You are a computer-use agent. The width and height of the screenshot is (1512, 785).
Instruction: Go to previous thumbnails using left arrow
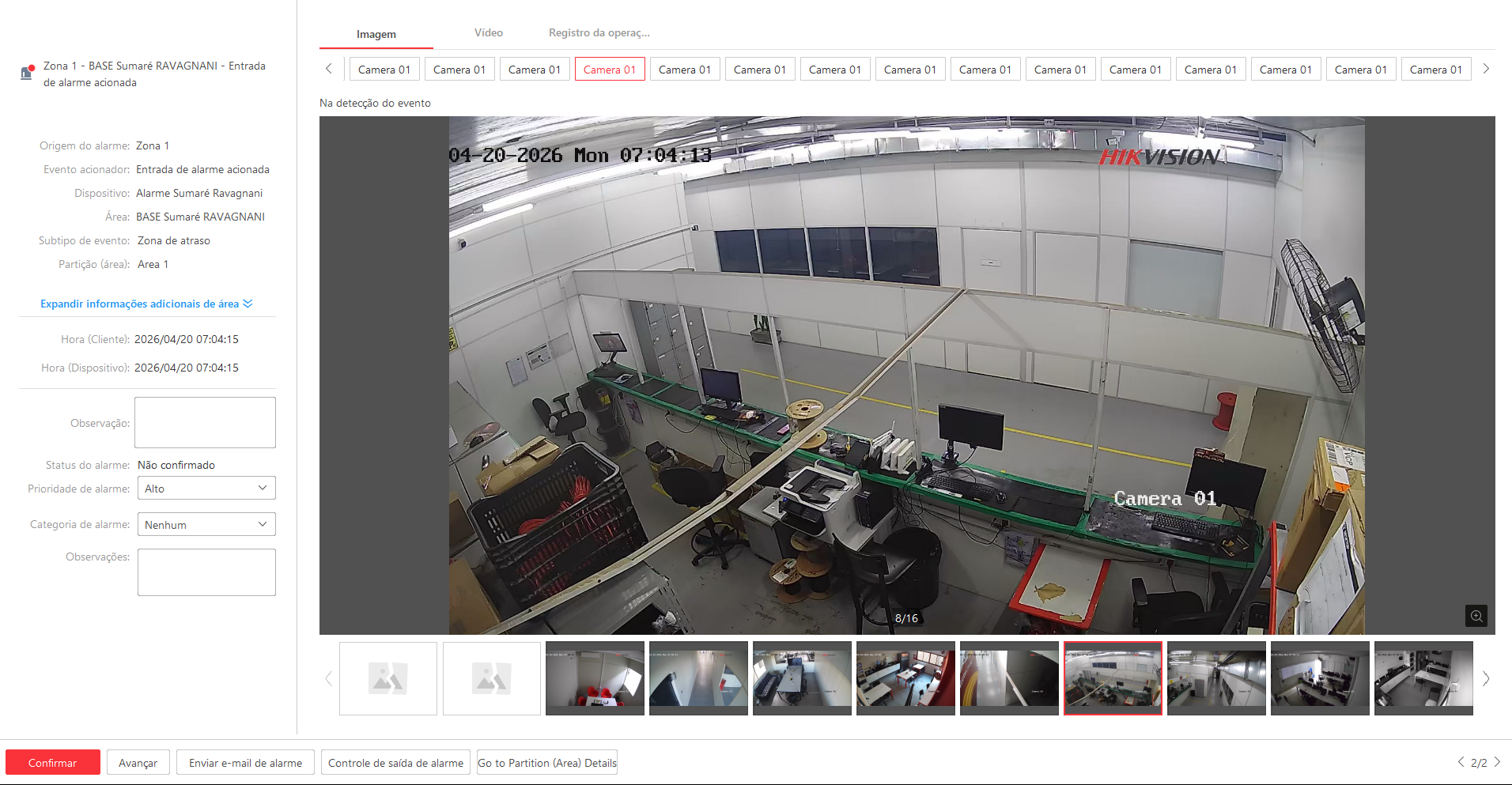click(x=329, y=679)
